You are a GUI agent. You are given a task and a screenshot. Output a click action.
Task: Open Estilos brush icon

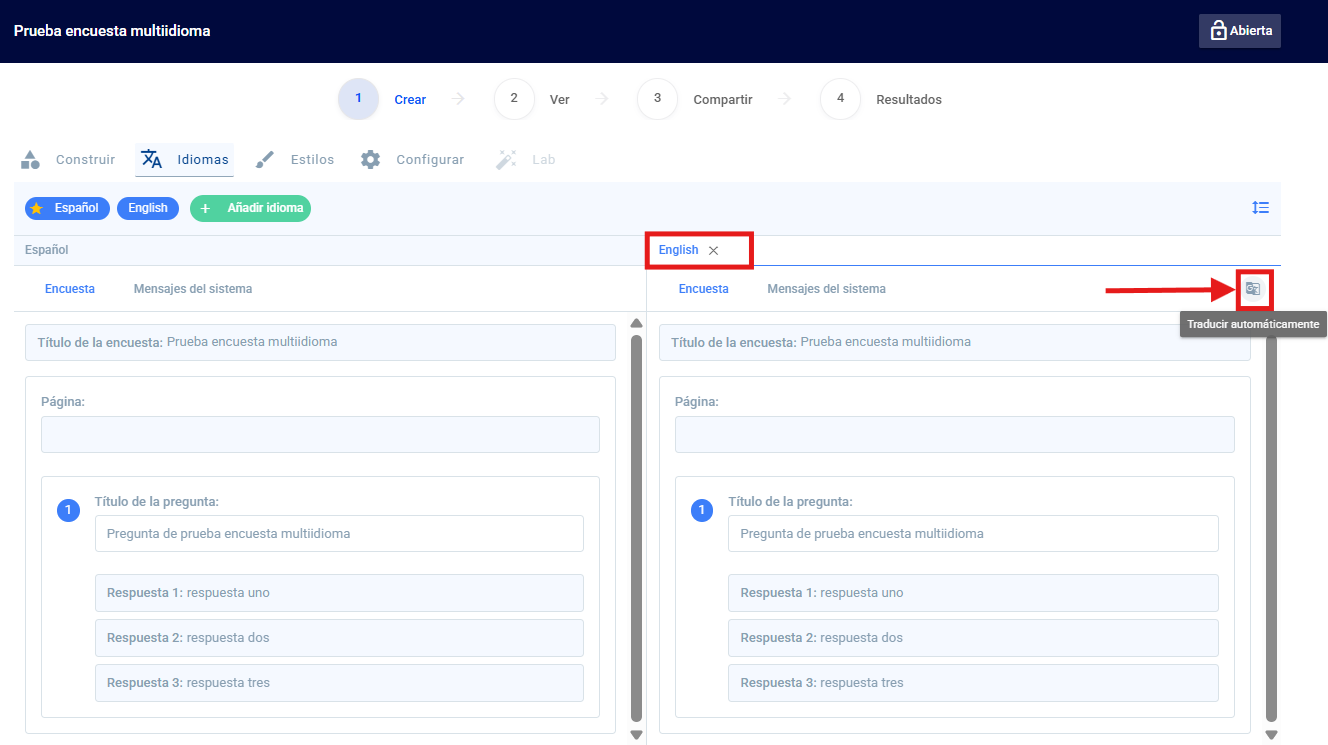[x=265, y=159]
